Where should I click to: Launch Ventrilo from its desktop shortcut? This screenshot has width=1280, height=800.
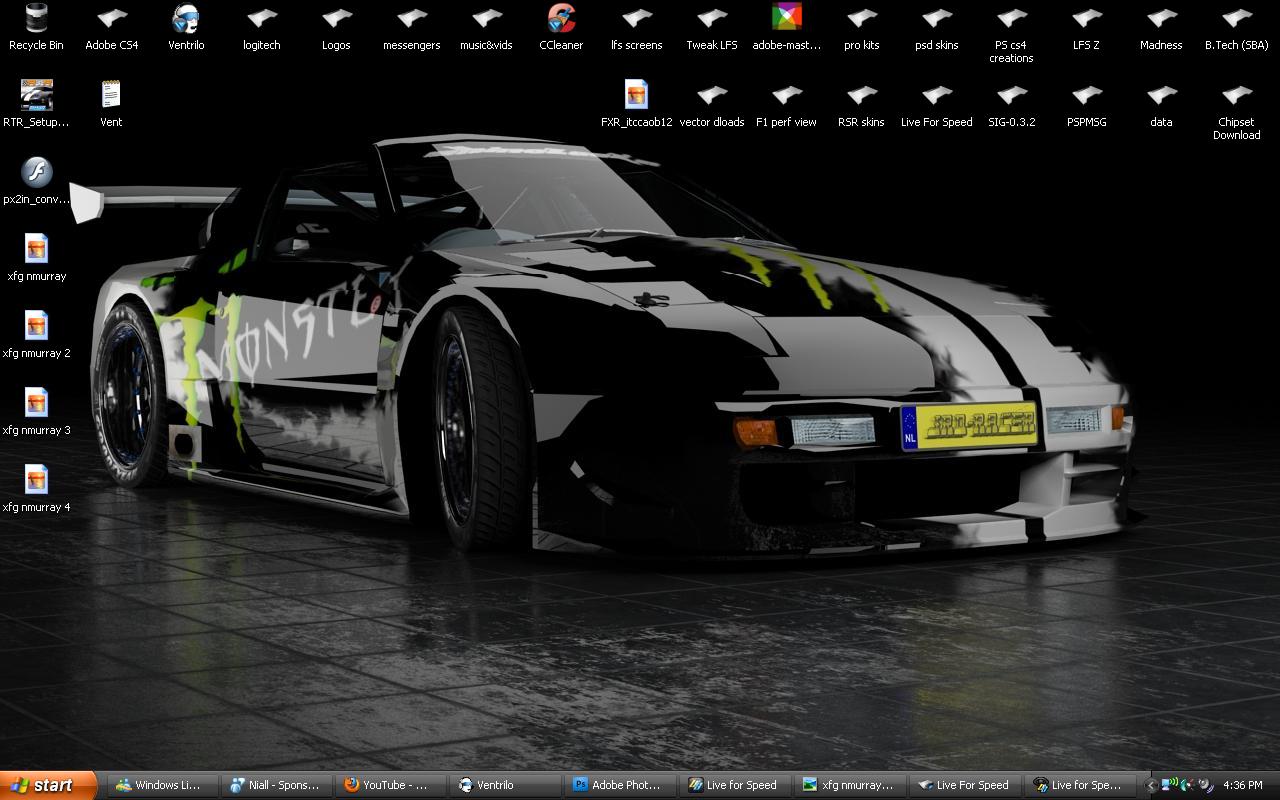pos(186,27)
